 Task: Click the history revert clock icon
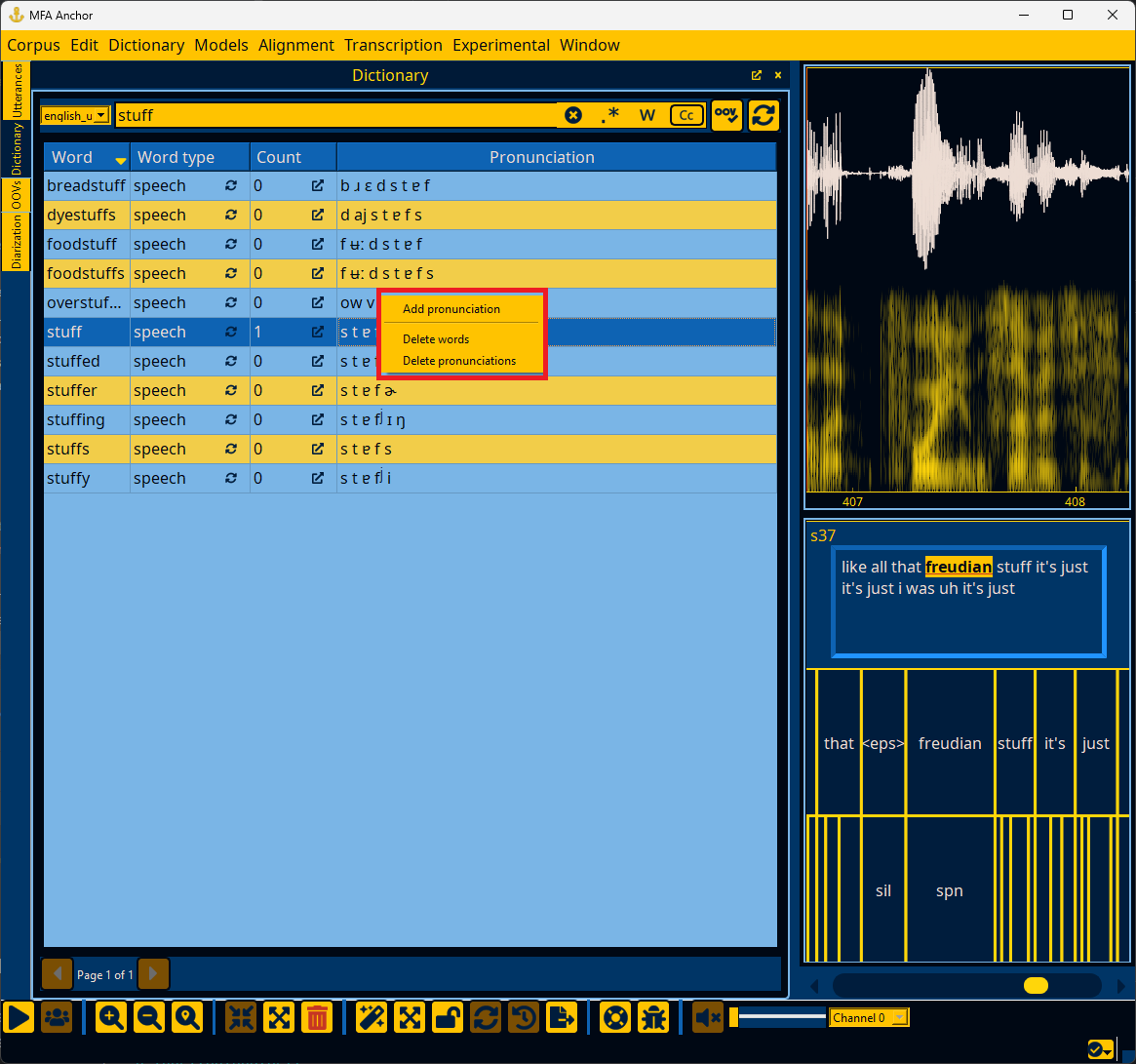pos(524,1017)
